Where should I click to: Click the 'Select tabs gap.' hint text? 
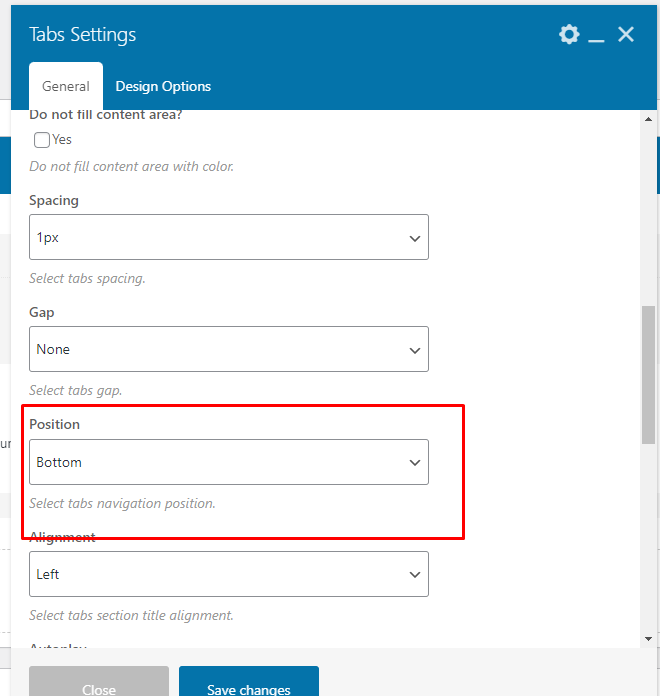[x=75, y=390]
